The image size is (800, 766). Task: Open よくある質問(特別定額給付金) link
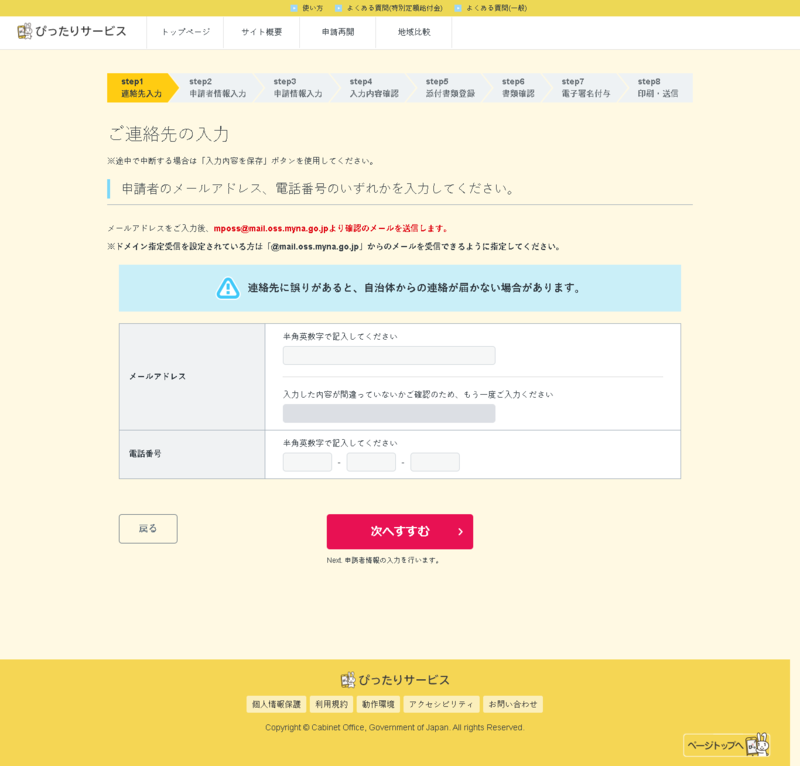389,8
